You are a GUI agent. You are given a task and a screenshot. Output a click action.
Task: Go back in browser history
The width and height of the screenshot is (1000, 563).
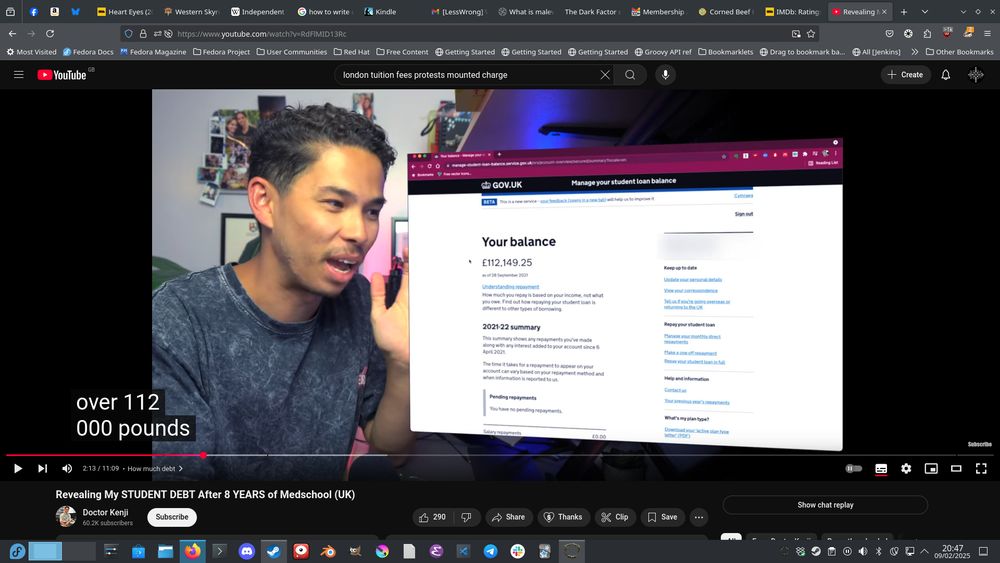coord(13,34)
